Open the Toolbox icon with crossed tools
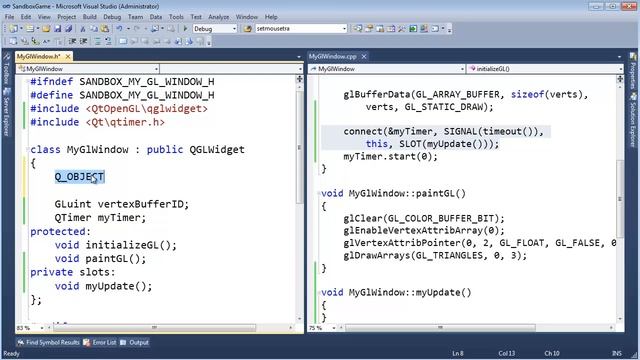 tap(402, 29)
